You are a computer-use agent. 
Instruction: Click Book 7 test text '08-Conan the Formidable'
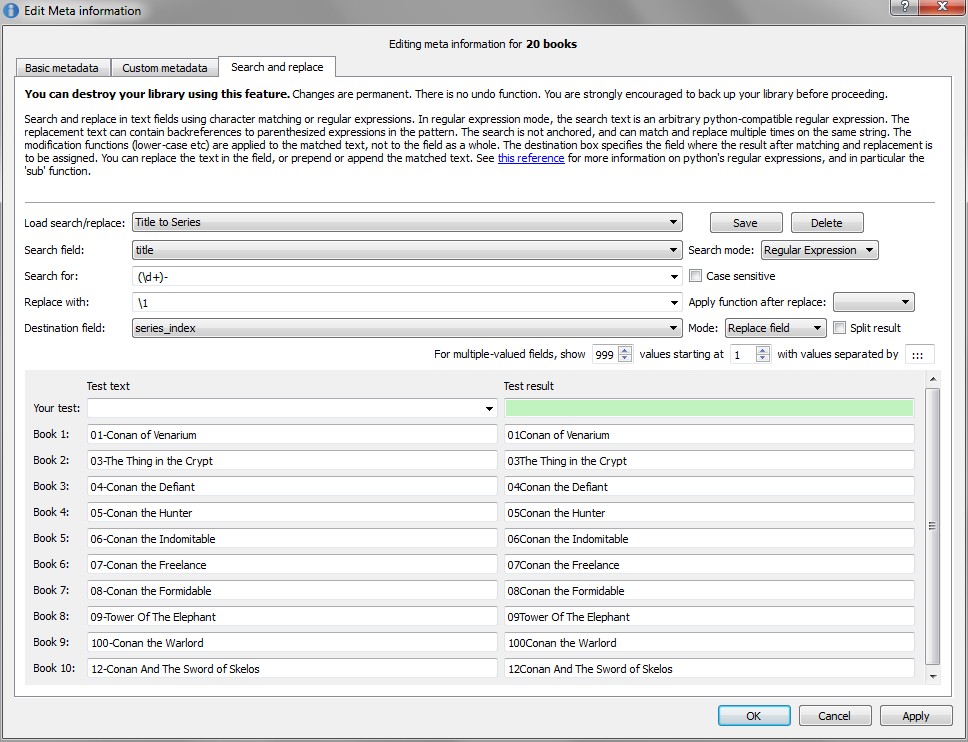tap(292, 590)
